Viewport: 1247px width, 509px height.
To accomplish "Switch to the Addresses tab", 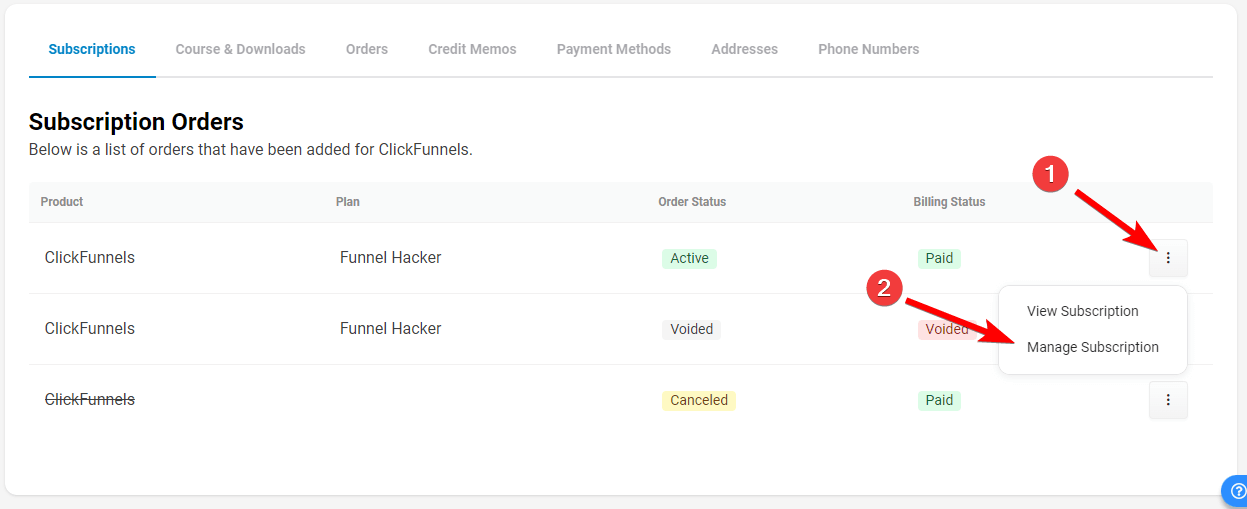I will tap(744, 49).
